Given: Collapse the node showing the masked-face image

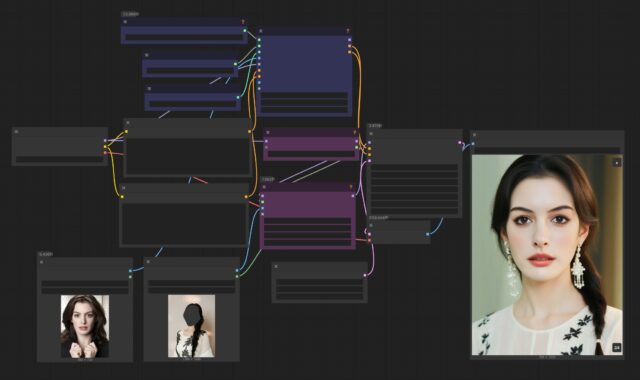Looking at the screenshot, I should (148, 262).
